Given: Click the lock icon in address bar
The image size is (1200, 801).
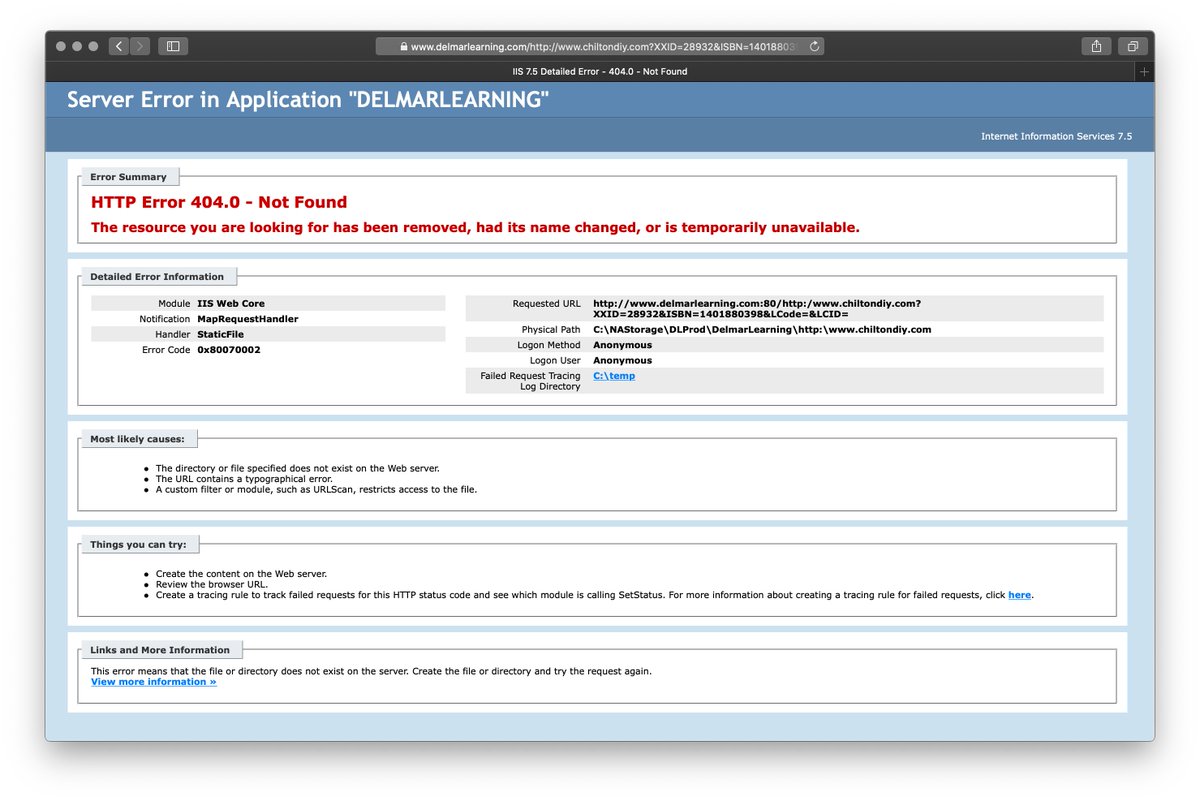Looking at the screenshot, I should coord(404,46).
